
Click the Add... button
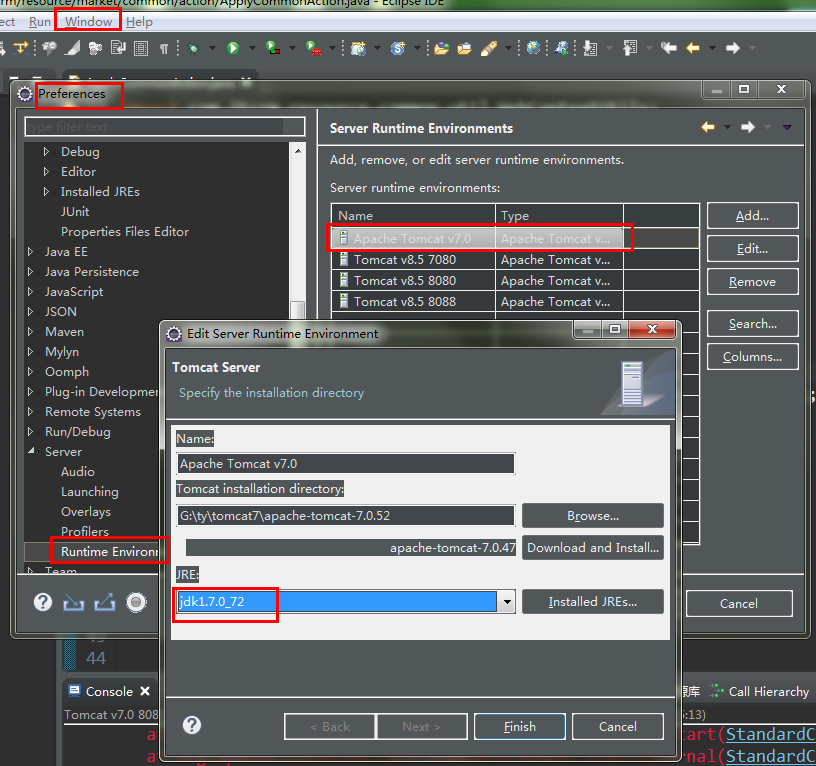pyautogui.click(x=752, y=216)
